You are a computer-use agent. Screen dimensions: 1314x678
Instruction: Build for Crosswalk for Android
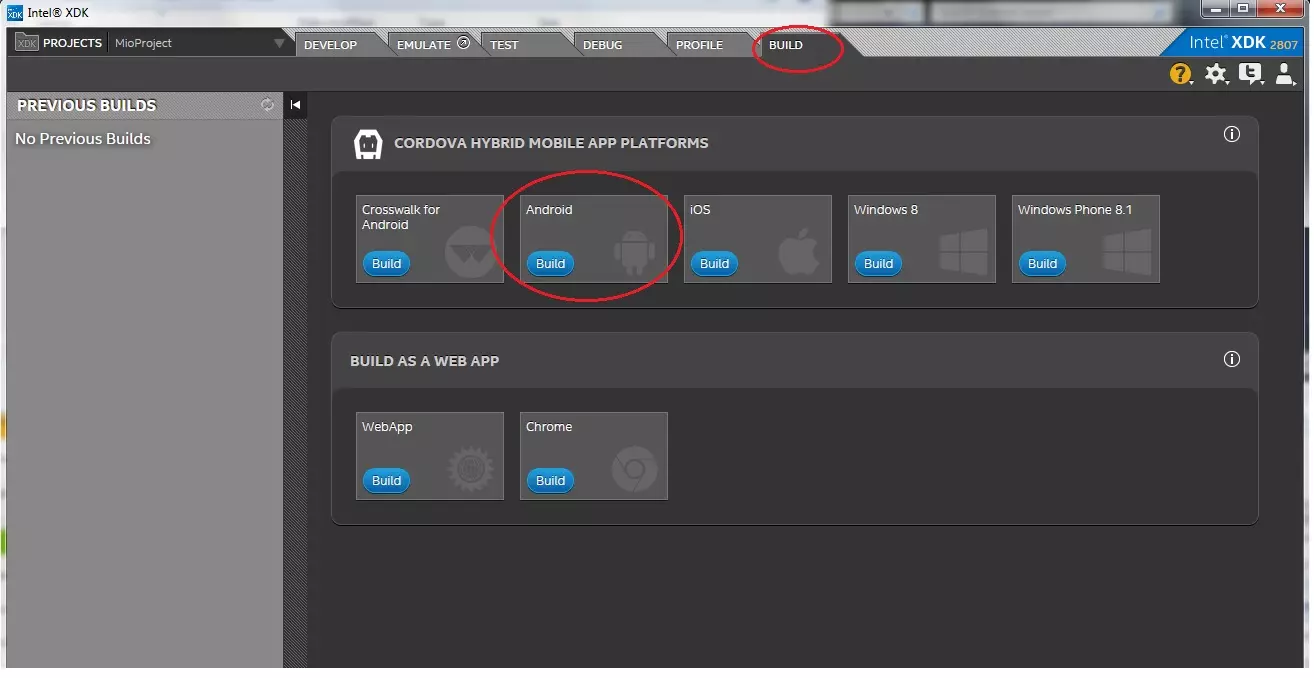click(386, 264)
